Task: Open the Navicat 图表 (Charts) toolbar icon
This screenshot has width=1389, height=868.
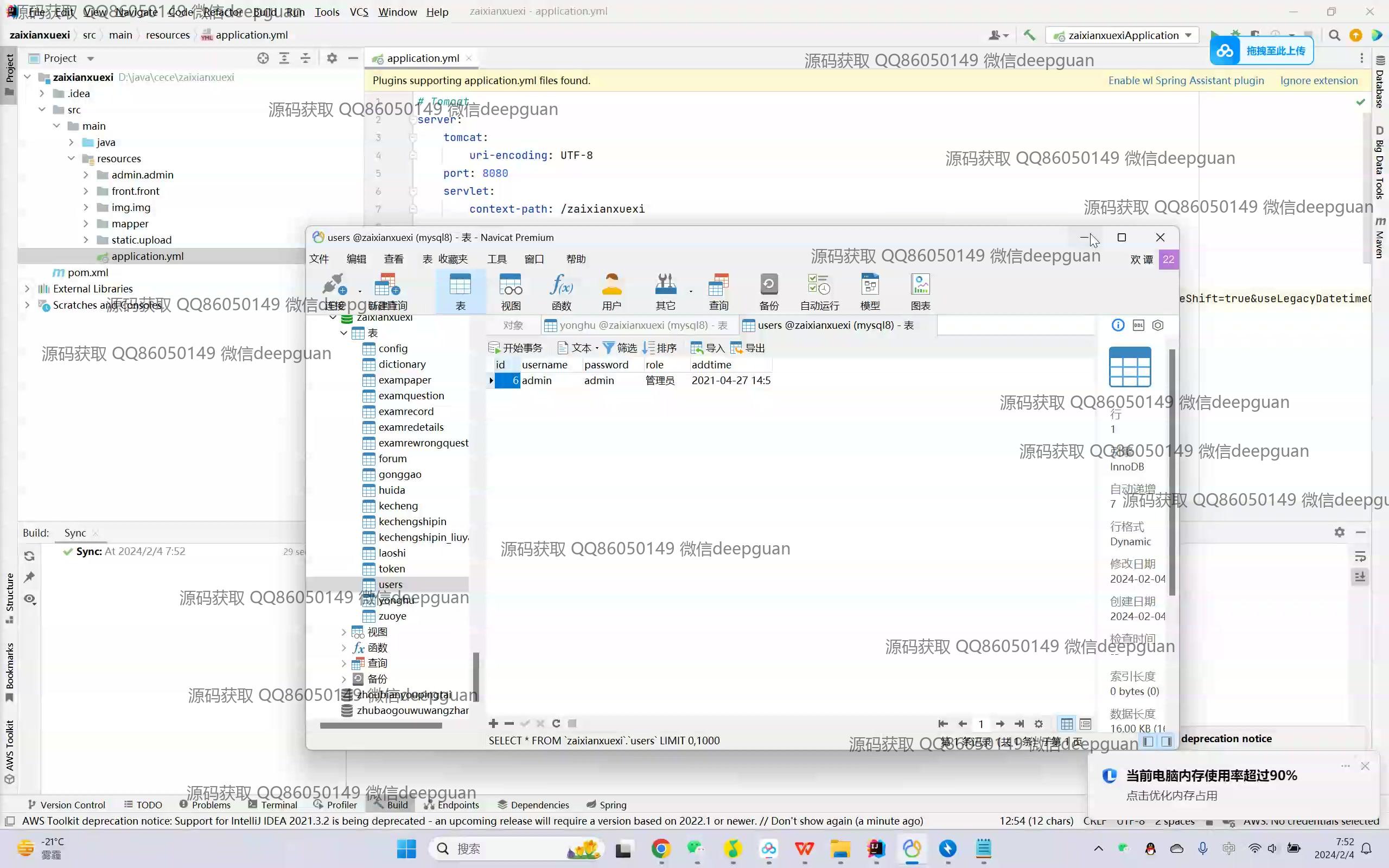Action: point(921,292)
